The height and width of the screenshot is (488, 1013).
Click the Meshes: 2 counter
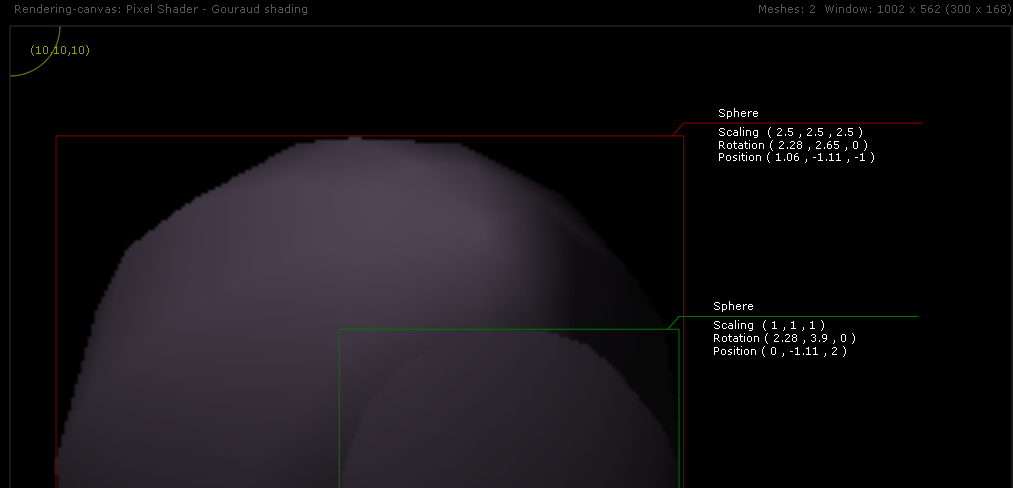(x=787, y=9)
